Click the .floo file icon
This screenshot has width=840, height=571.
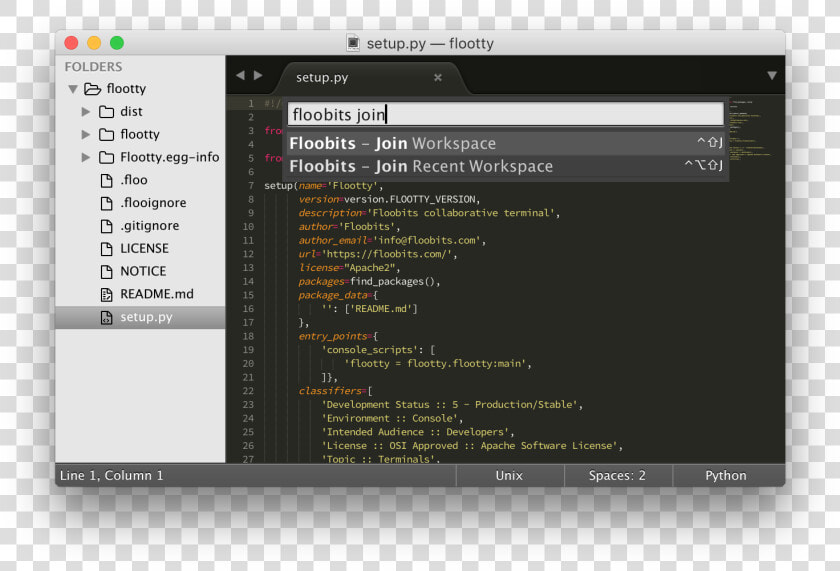pyautogui.click(x=107, y=181)
